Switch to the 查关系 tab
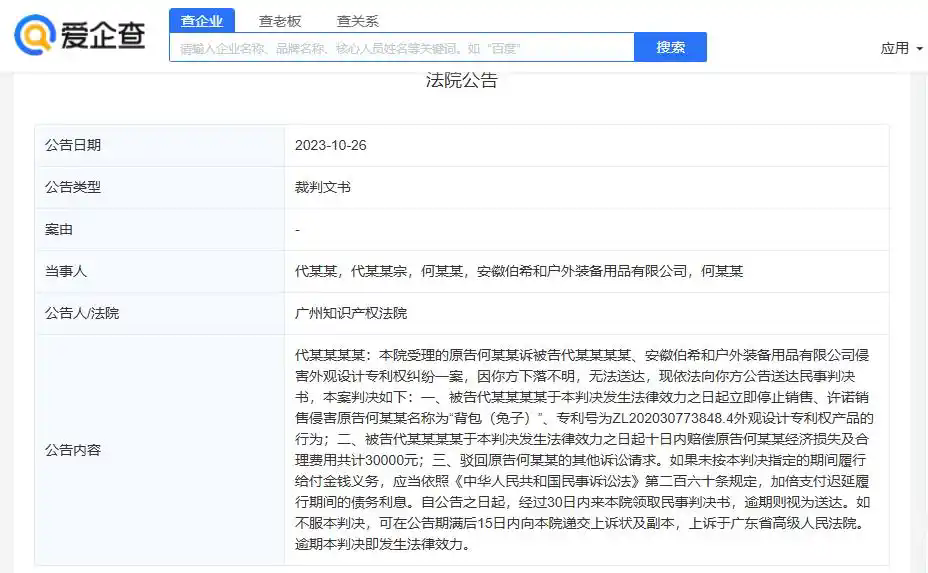 coord(357,21)
